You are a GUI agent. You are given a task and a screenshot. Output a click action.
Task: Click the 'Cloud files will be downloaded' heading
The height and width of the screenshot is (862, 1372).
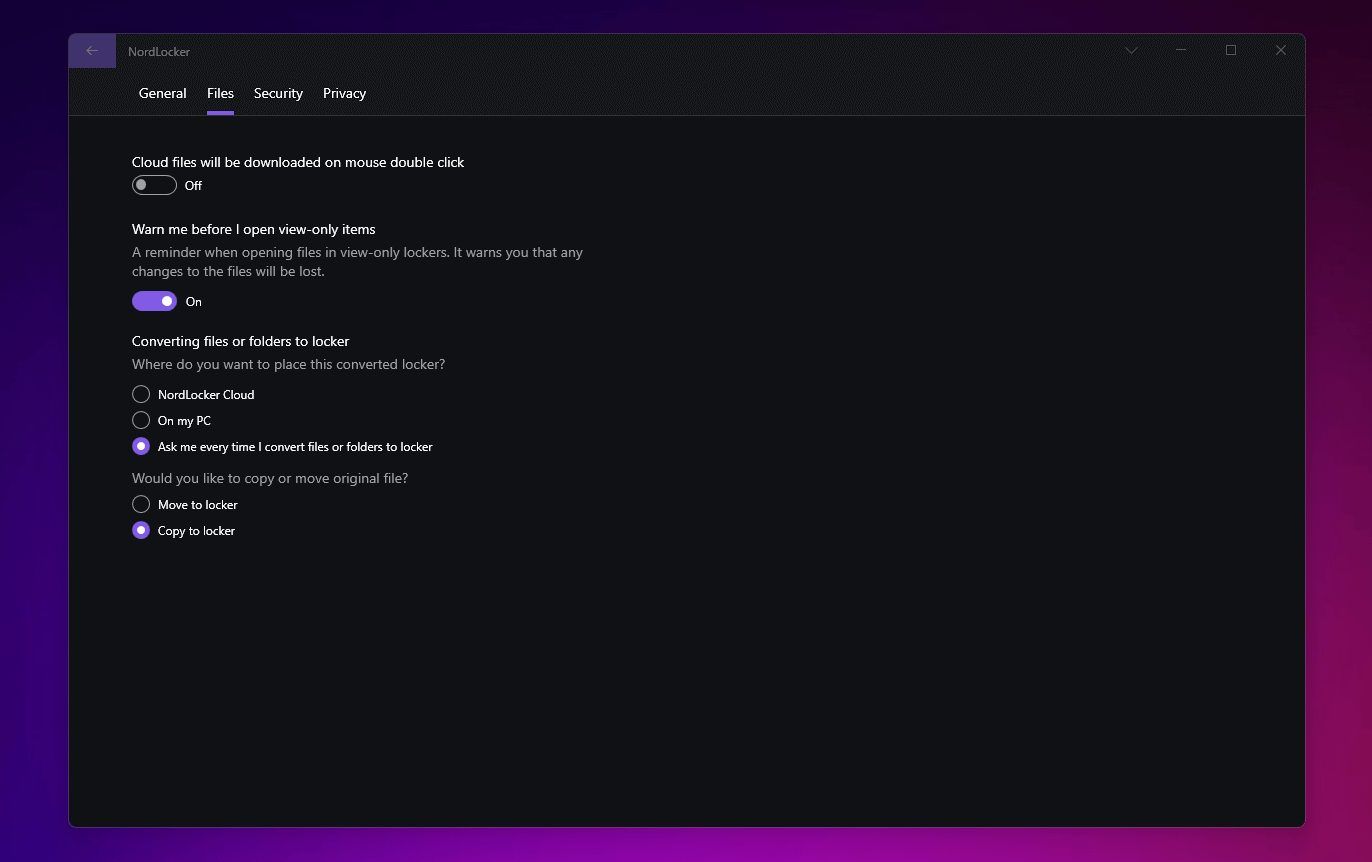click(298, 162)
